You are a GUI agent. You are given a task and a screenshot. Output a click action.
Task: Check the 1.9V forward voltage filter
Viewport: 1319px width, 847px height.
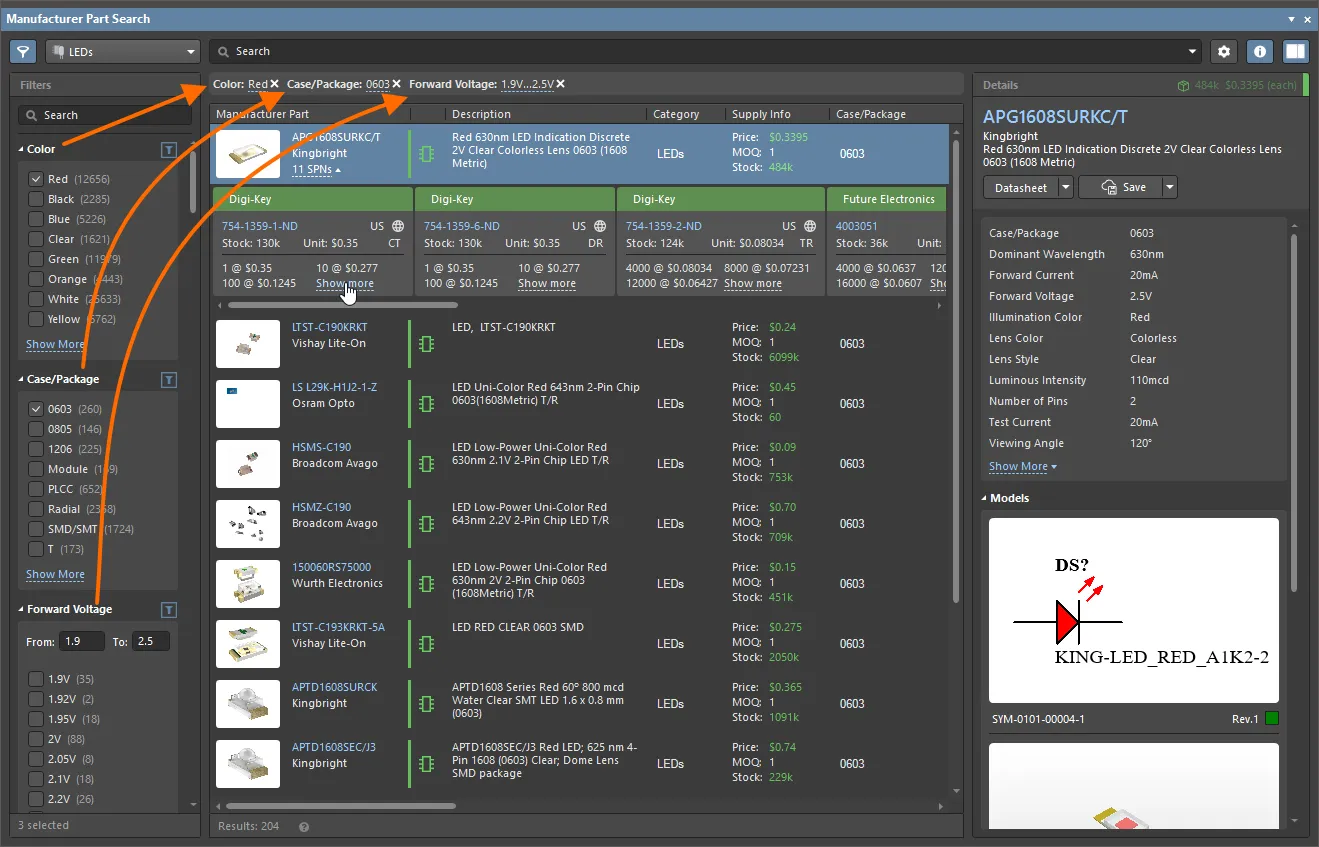[36, 679]
